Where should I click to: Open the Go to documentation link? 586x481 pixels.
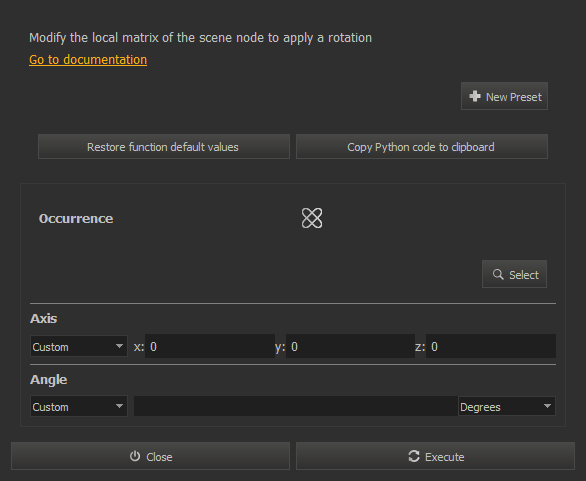[88, 60]
